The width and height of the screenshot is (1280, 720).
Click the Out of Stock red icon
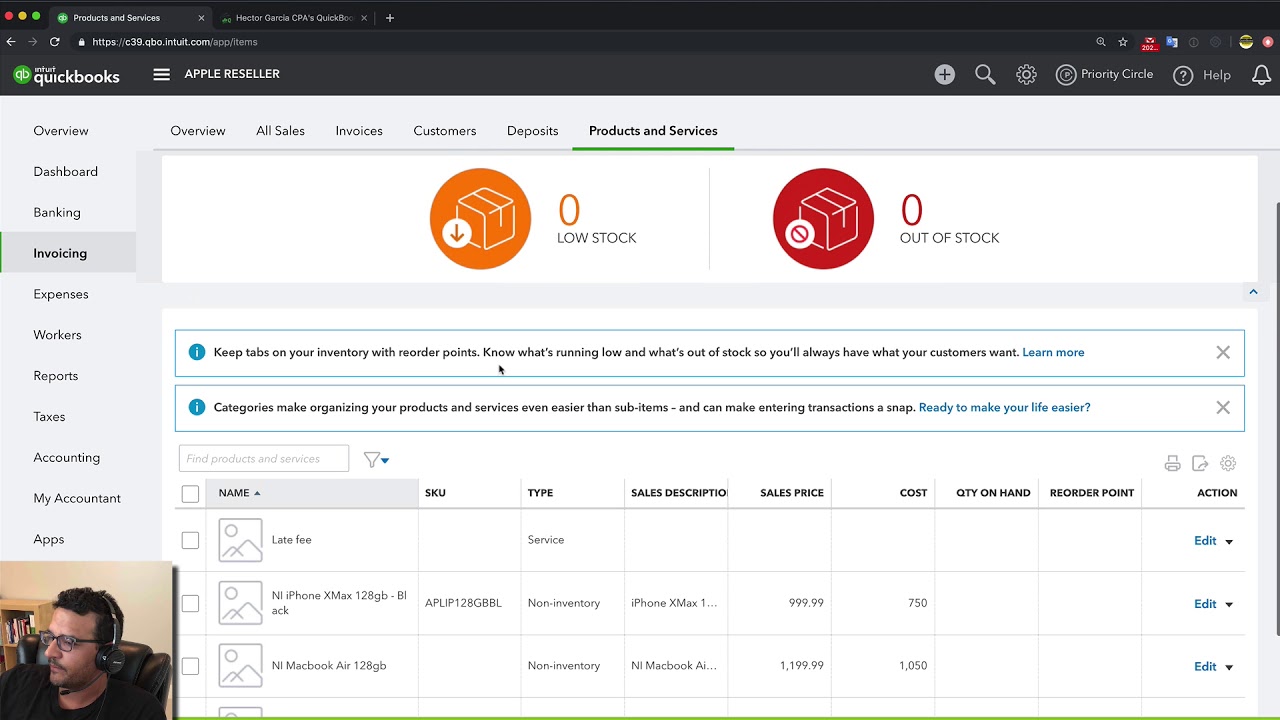pyautogui.click(x=823, y=219)
